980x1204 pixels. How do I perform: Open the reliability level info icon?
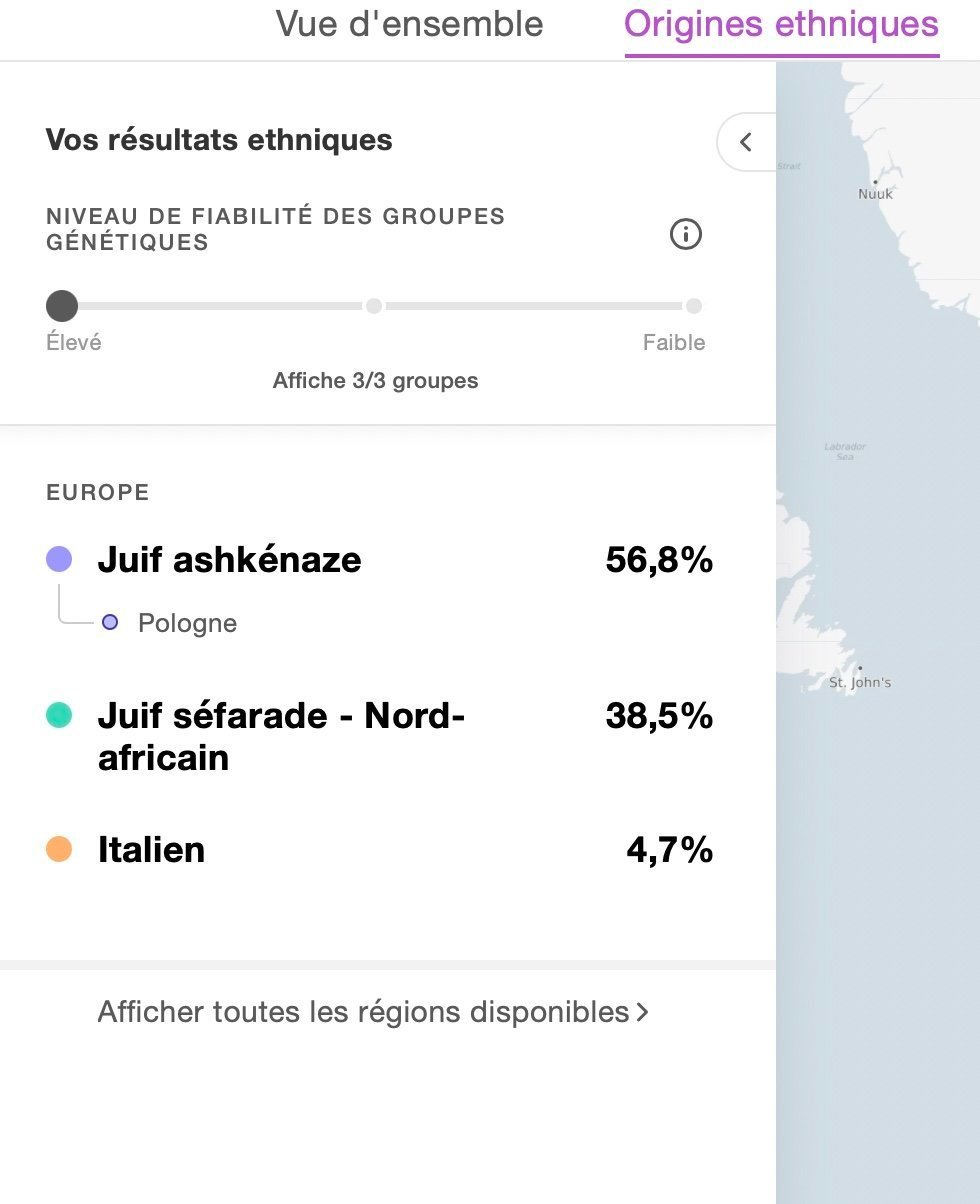coord(685,235)
